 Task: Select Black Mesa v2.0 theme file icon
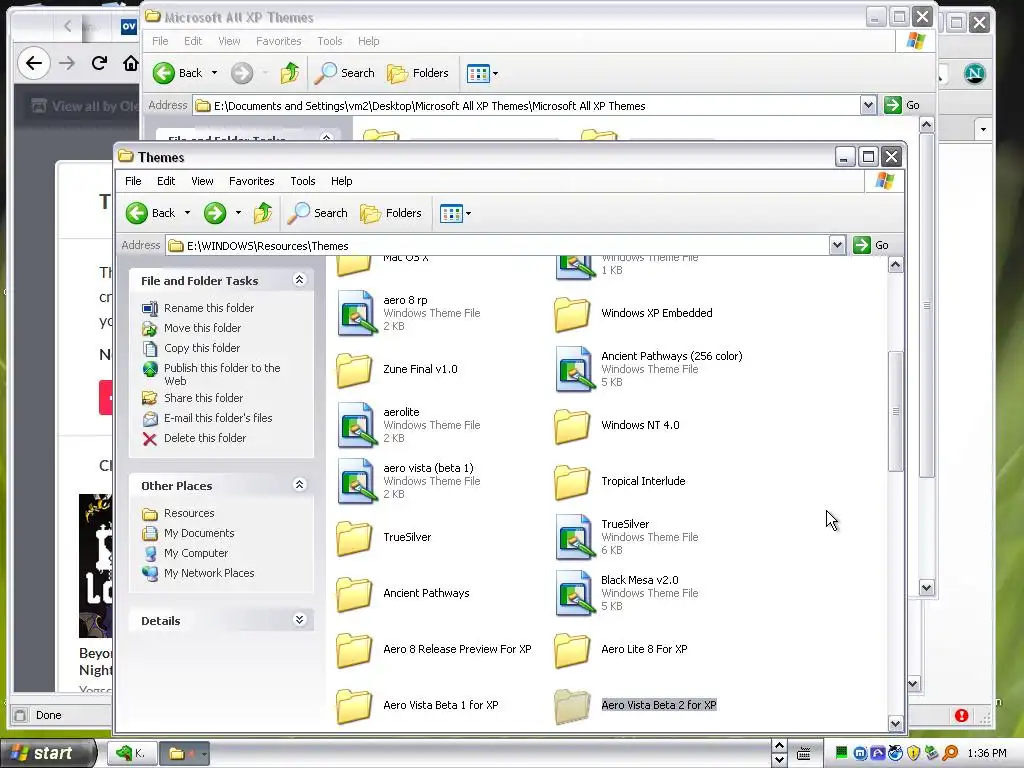coord(574,594)
